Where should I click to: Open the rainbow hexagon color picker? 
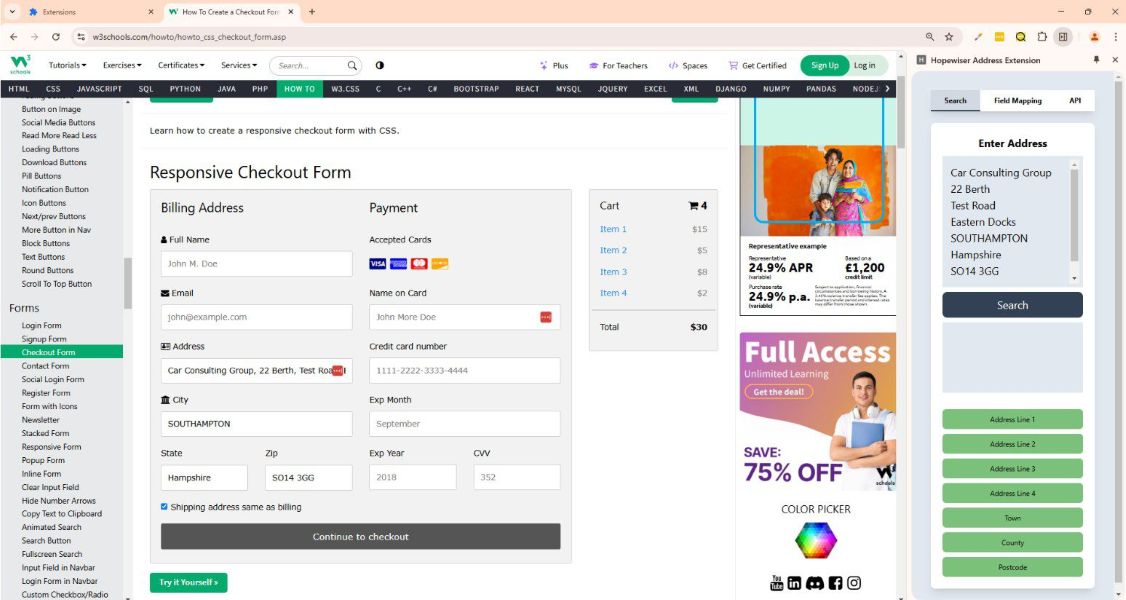pyautogui.click(x=816, y=541)
